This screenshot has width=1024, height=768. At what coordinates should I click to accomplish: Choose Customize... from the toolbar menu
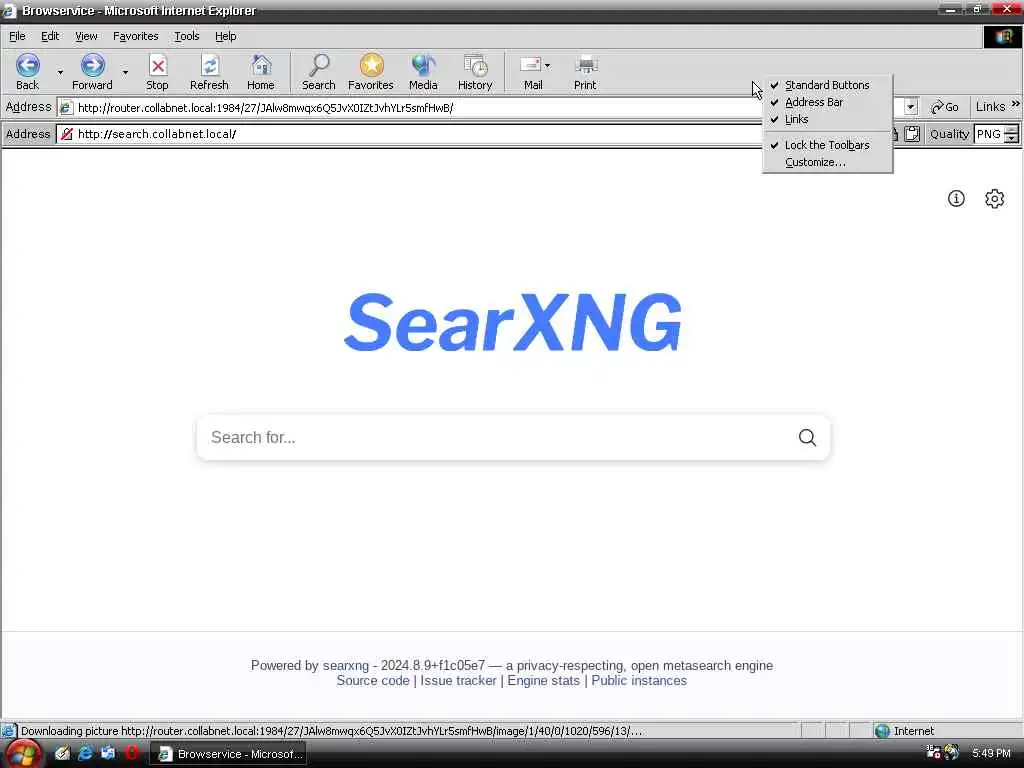pyautogui.click(x=827, y=162)
